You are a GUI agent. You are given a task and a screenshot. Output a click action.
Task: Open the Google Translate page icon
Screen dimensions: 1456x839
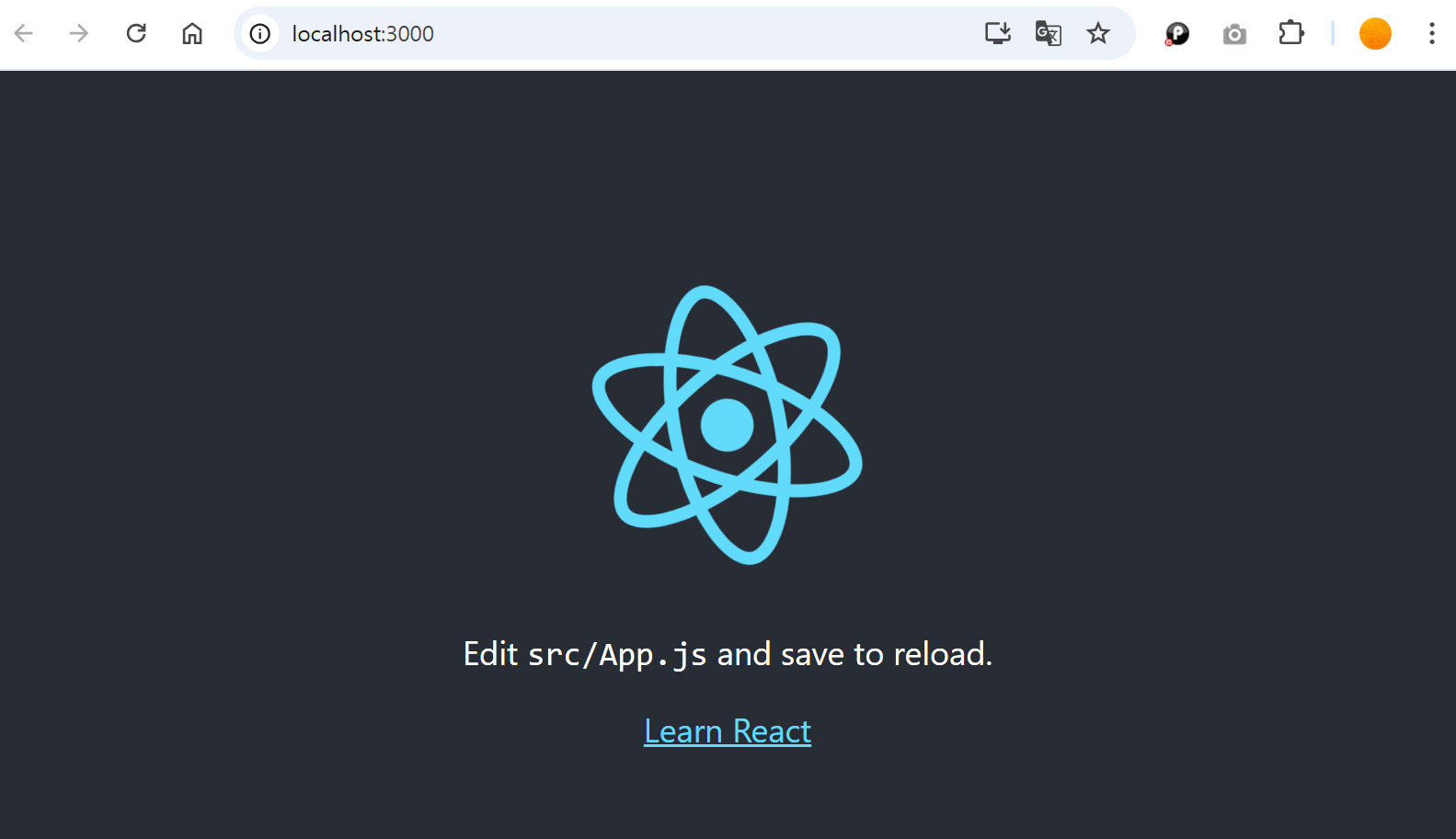(x=1049, y=34)
